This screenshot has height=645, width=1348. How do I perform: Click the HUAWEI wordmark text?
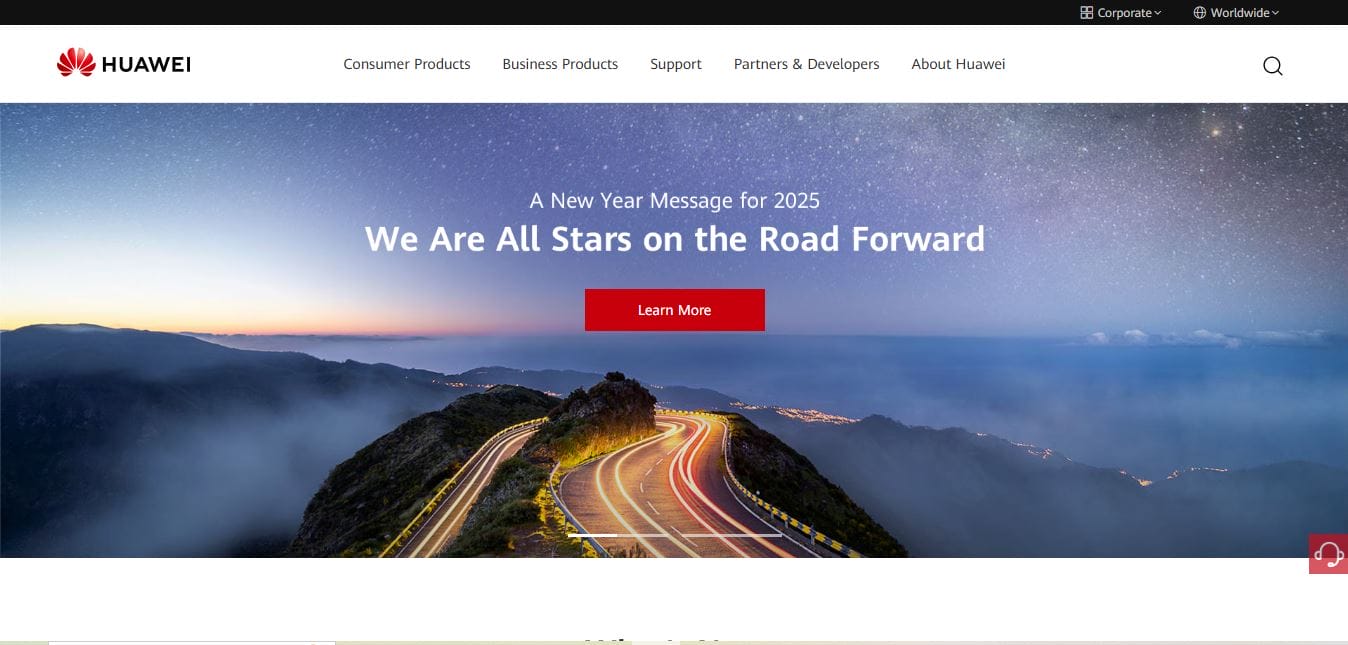pos(146,65)
